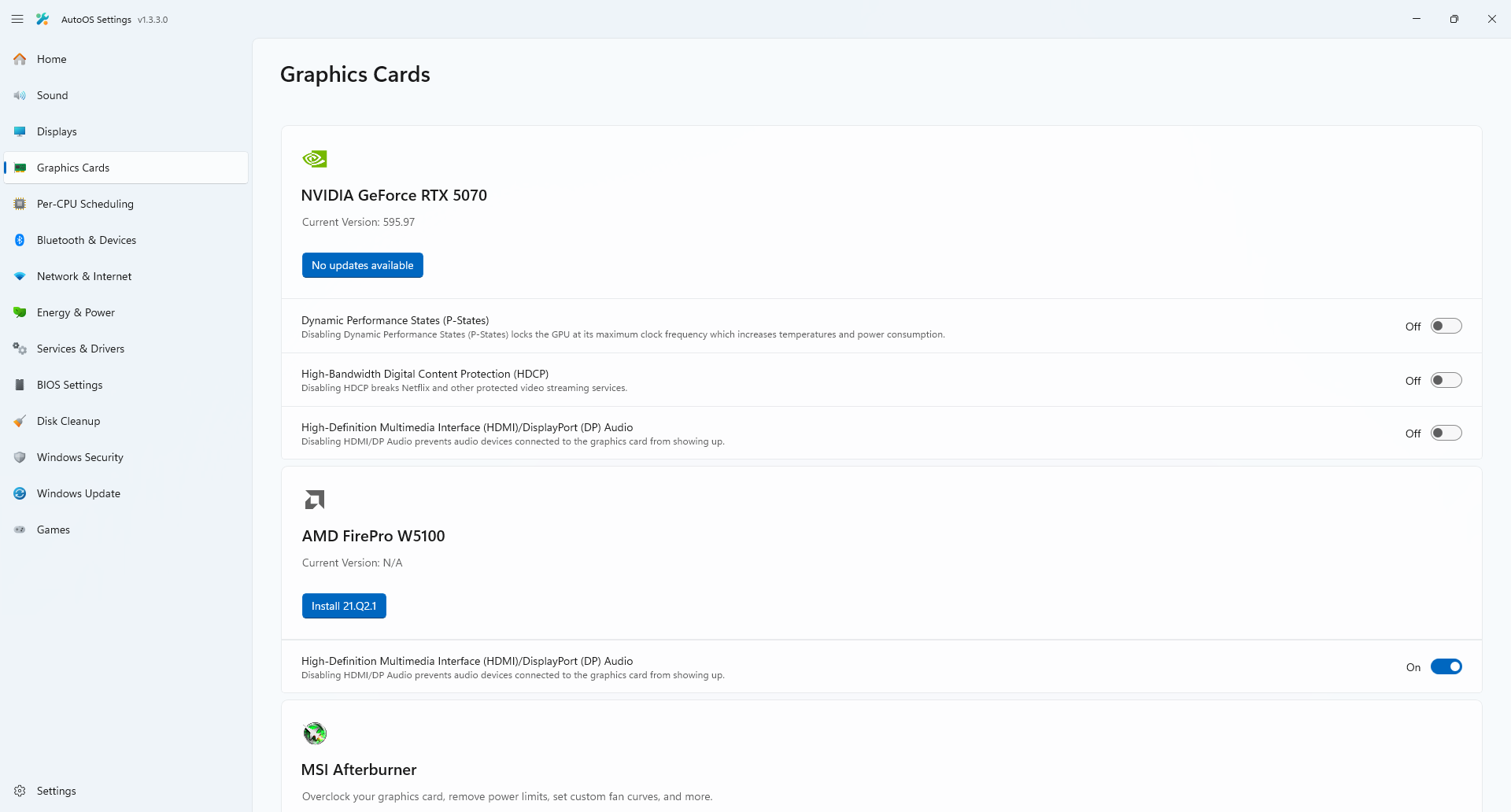This screenshot has height=812, width=1511.
Task: Click the Home house icon
Action: coord(20,59)
